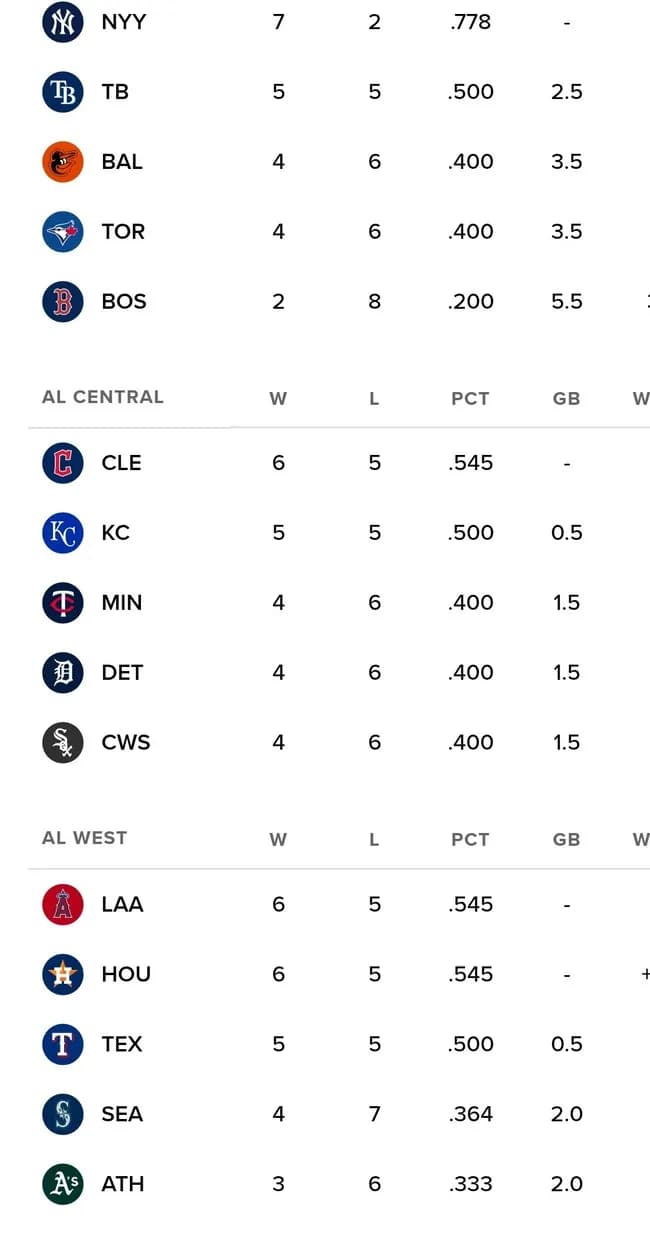This screenshot has height=1239, width=650.
Task: Click the Tampa Bay Rays logo
Action: tap(62, 92)
